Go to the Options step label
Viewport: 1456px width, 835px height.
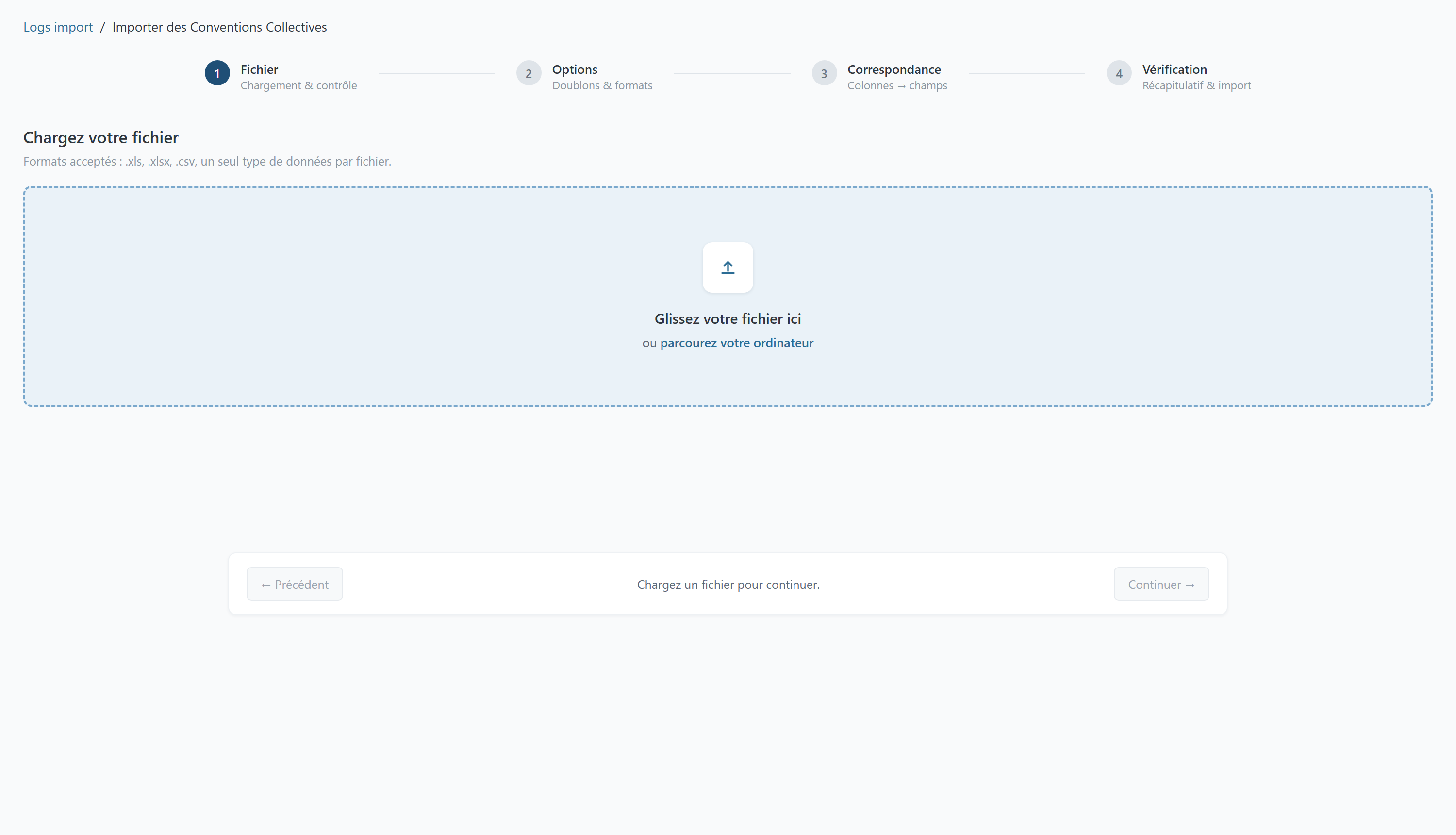[574, 69]
